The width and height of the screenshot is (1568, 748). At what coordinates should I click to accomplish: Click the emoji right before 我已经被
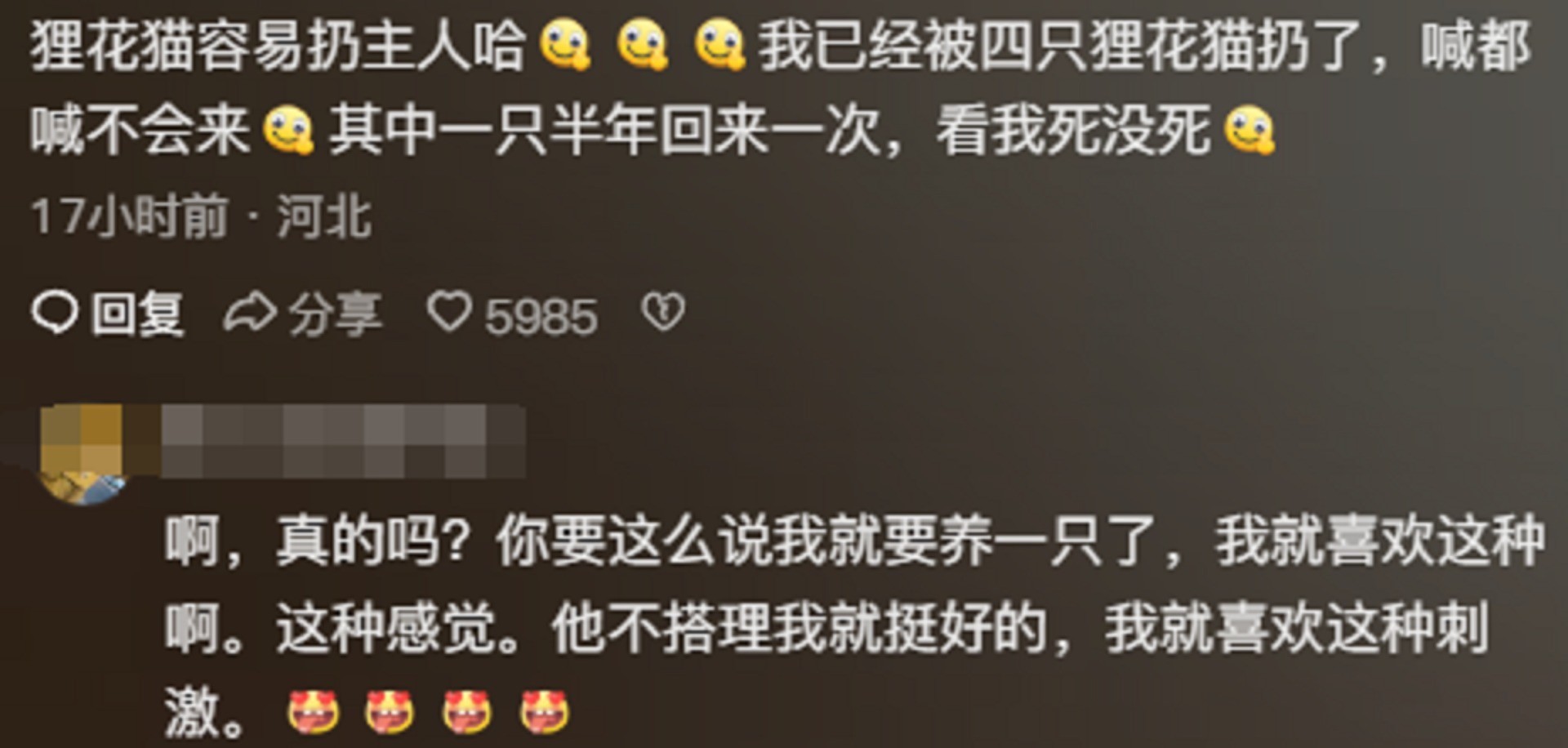click(x=719, y=46)
